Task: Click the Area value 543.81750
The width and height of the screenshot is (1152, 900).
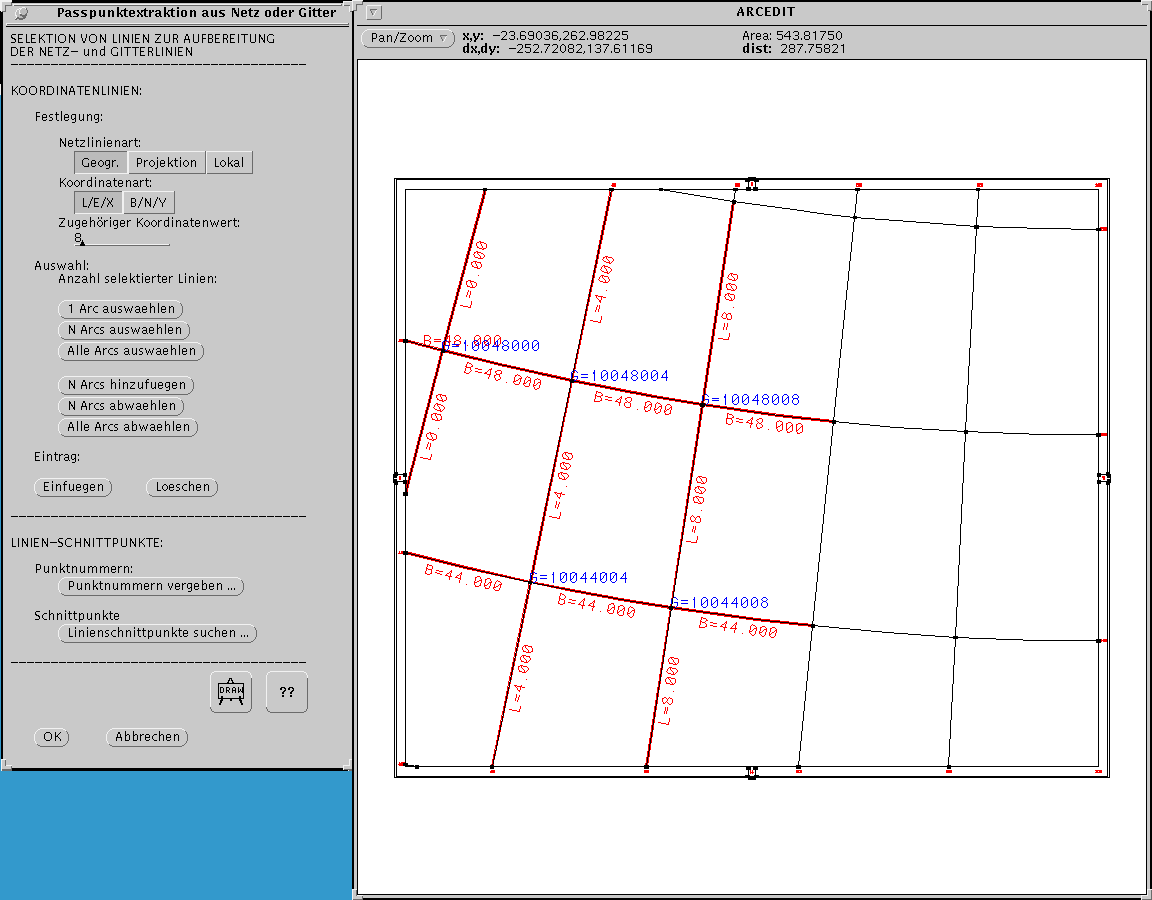Action: [x=809, y=35]
